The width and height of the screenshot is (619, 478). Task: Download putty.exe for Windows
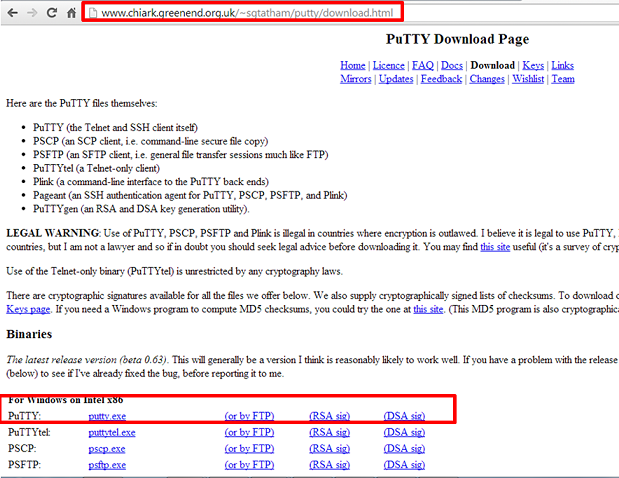click(107, 416)
